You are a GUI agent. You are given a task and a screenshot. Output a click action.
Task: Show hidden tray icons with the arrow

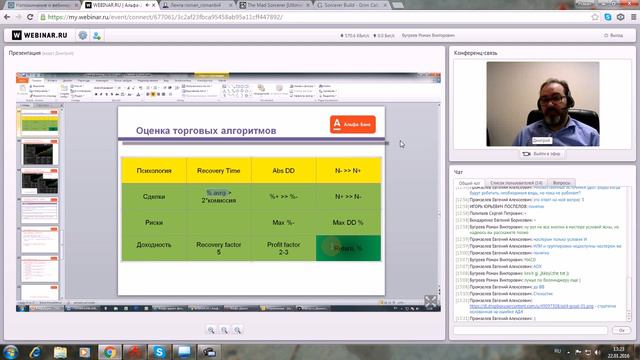[569, 352]
